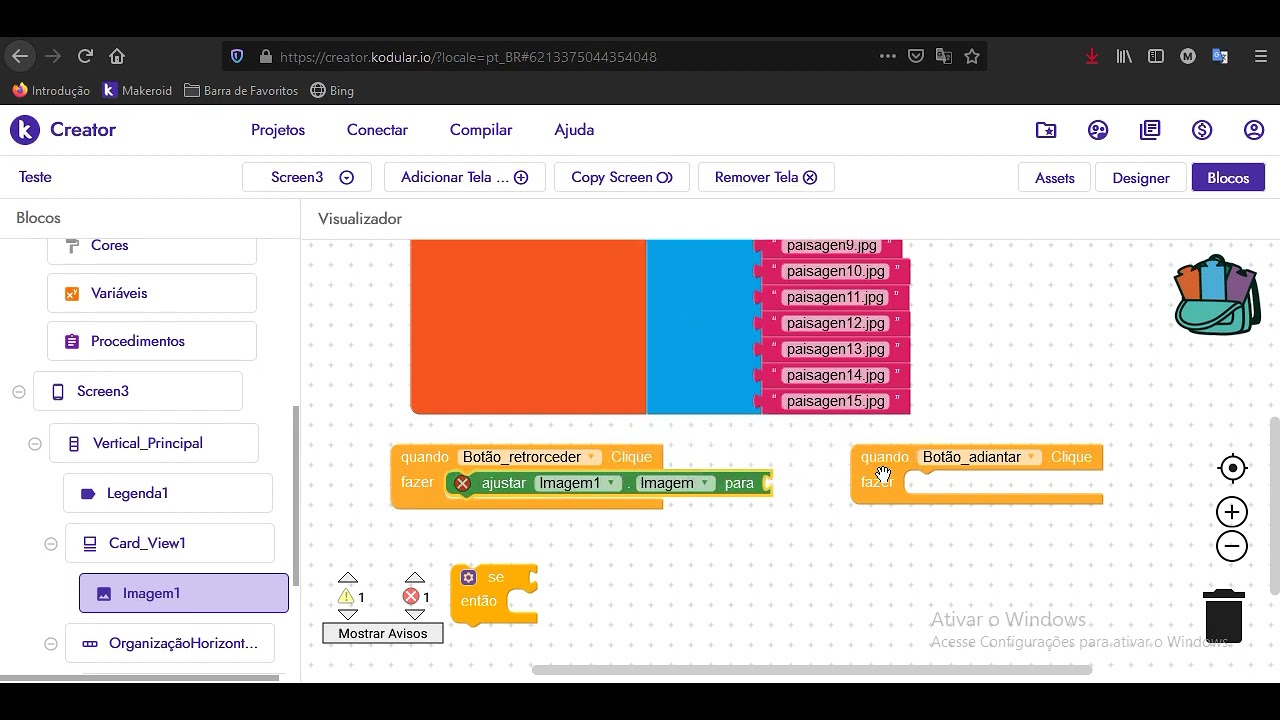Open the browser home page
1280x720 pixels.
tap(117, 57)
